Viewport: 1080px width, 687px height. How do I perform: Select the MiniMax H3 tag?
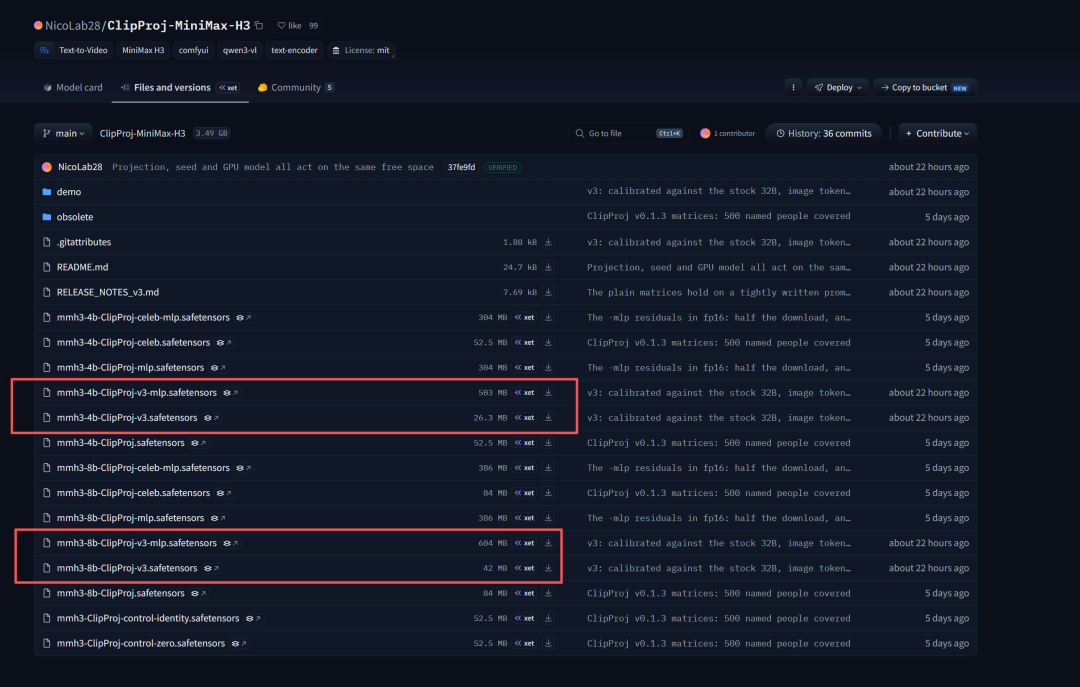click(x=143, y=50)
